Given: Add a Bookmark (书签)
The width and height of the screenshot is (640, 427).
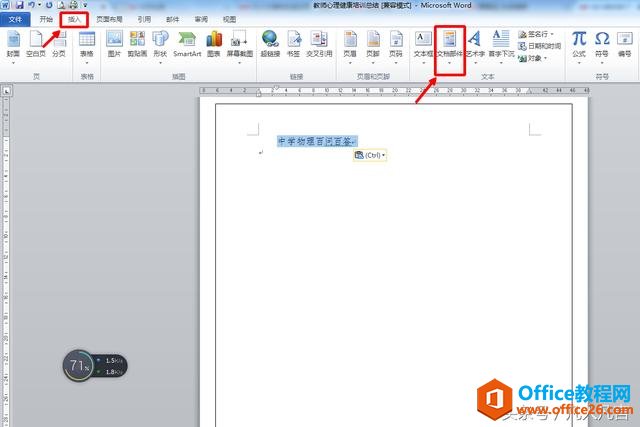Looking at the screenshot, I should point(293,44).
